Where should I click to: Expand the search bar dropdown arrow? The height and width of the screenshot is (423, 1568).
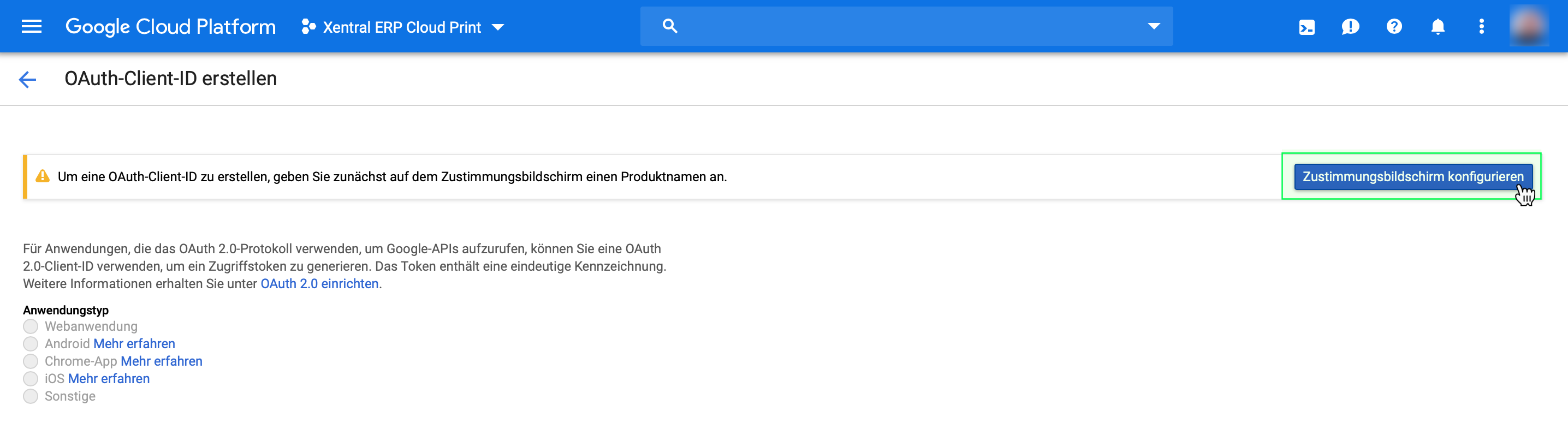tap(1154, 26)
